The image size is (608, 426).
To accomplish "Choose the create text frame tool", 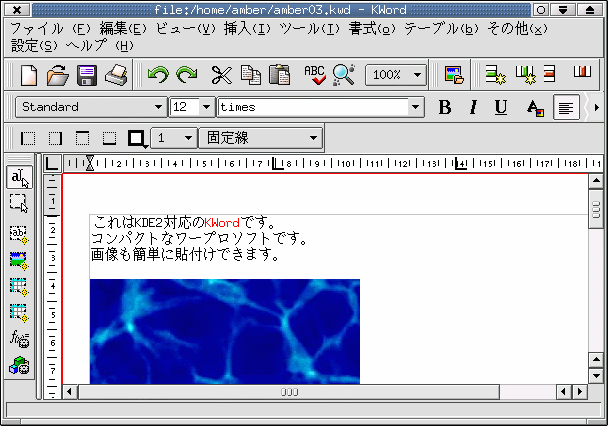I will [x=19, y=235].
